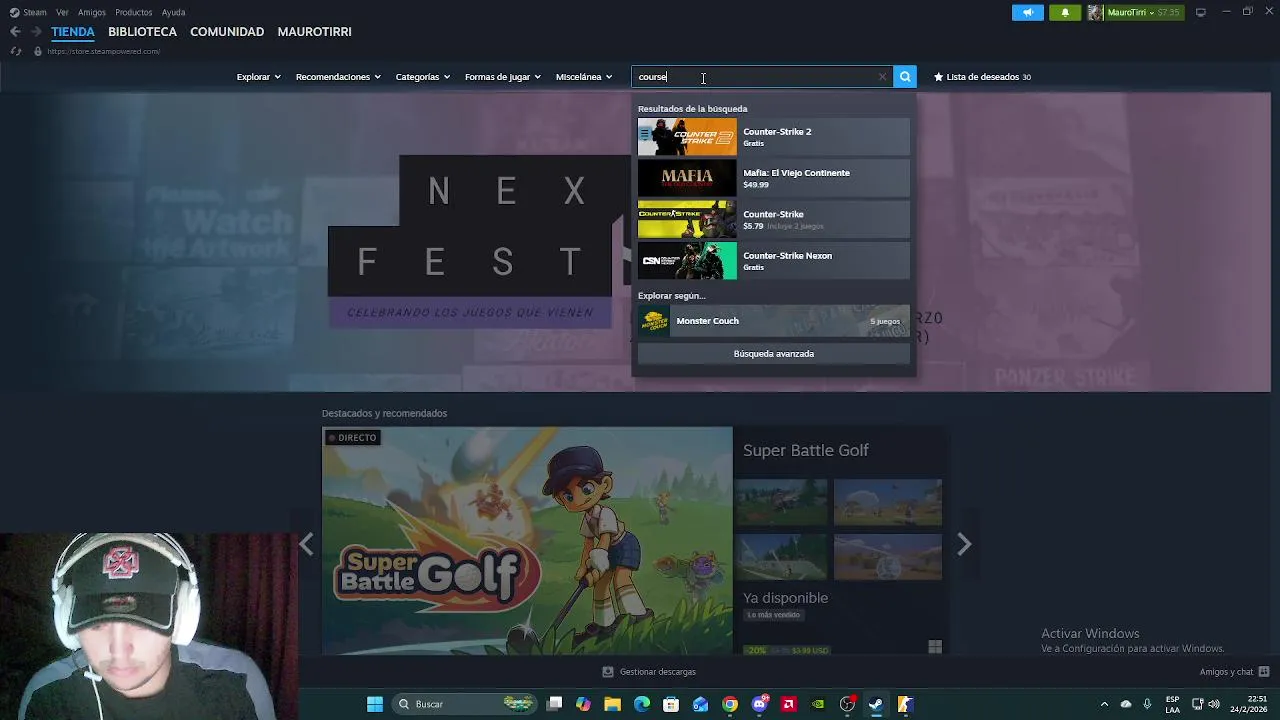The image size is (1280, 720).
Task: Open the Steam menu
Action: click(x=28, y=12)
